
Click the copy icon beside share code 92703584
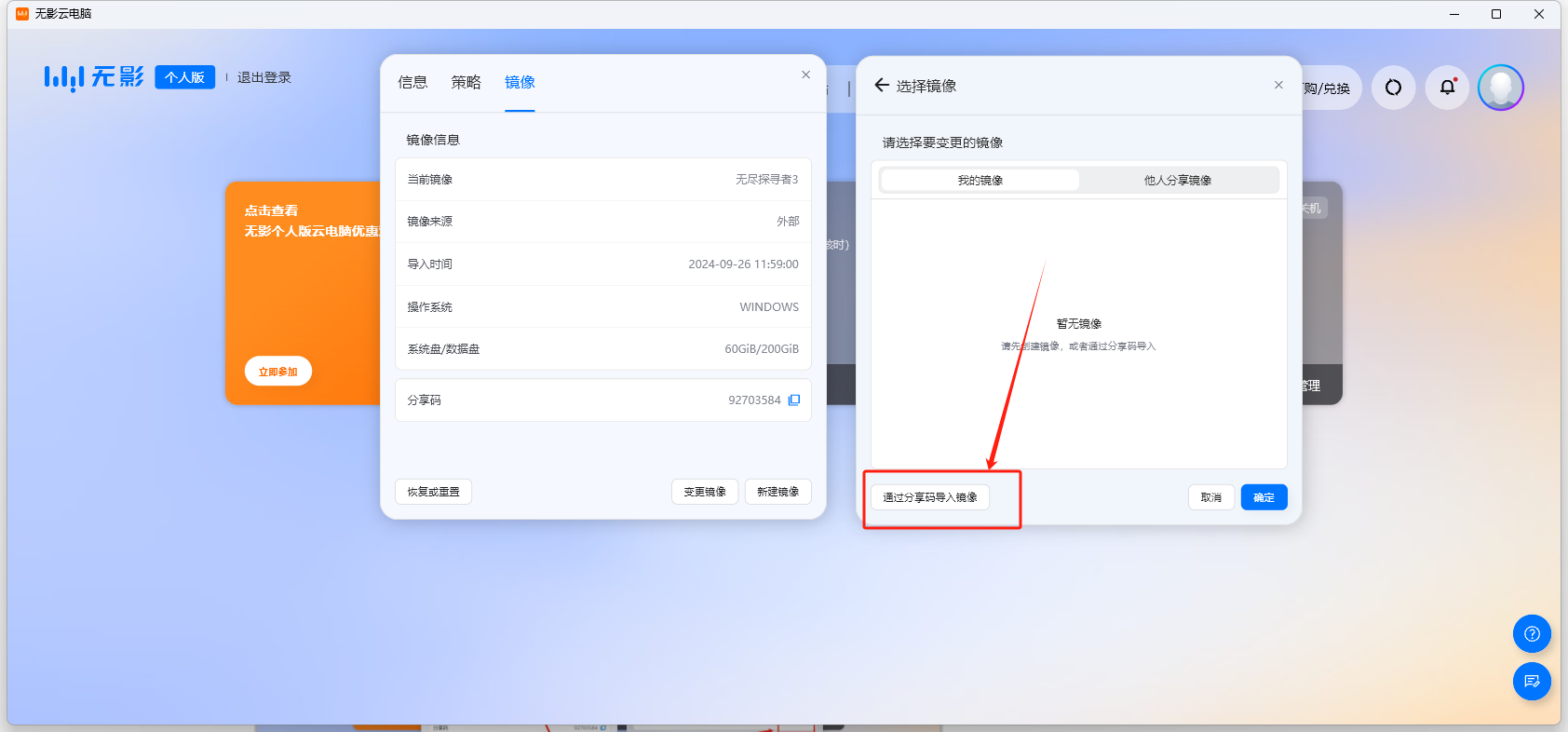(794, 400)
